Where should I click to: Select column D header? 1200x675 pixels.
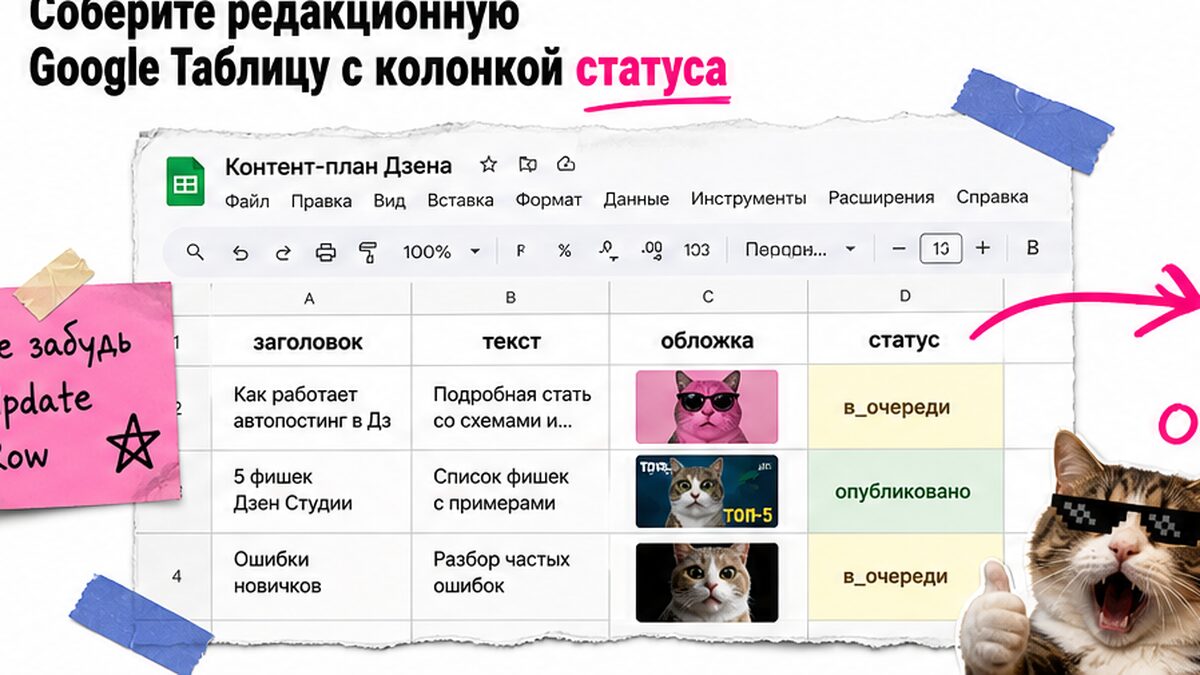[x=905, y=296]
